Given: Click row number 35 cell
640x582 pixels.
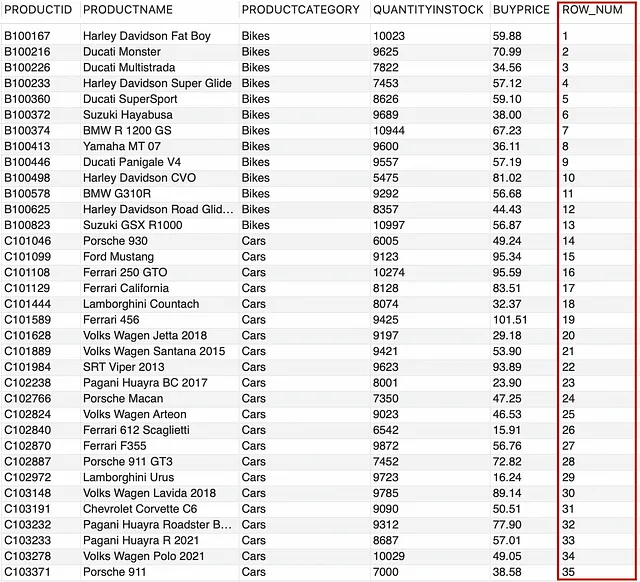Looking at the screenshot, I should pos(568,572).
